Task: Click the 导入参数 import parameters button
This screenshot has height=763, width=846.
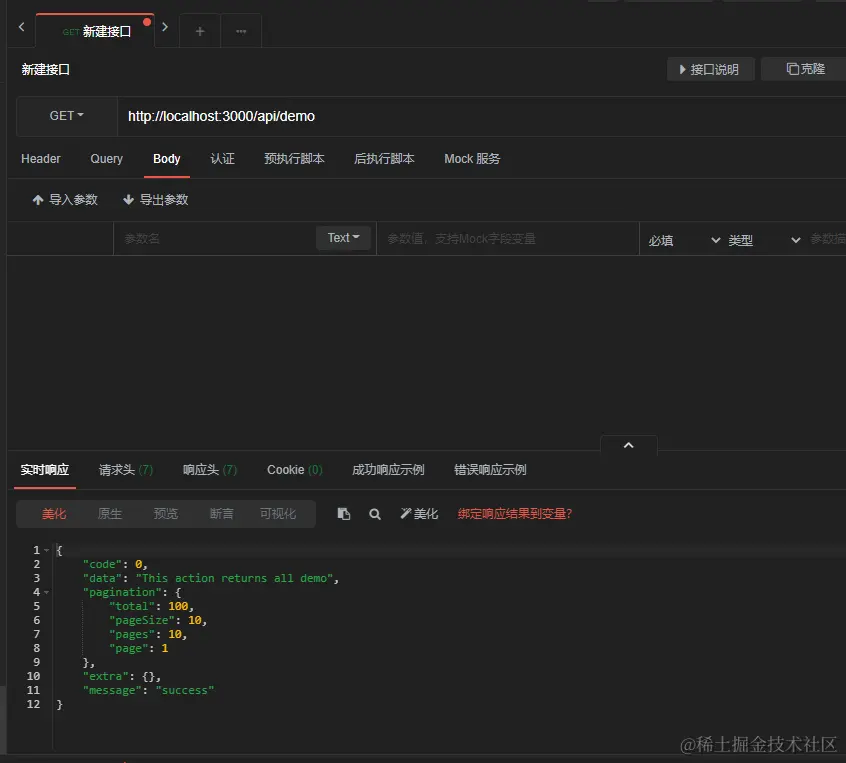Action: tap(65, 200)
